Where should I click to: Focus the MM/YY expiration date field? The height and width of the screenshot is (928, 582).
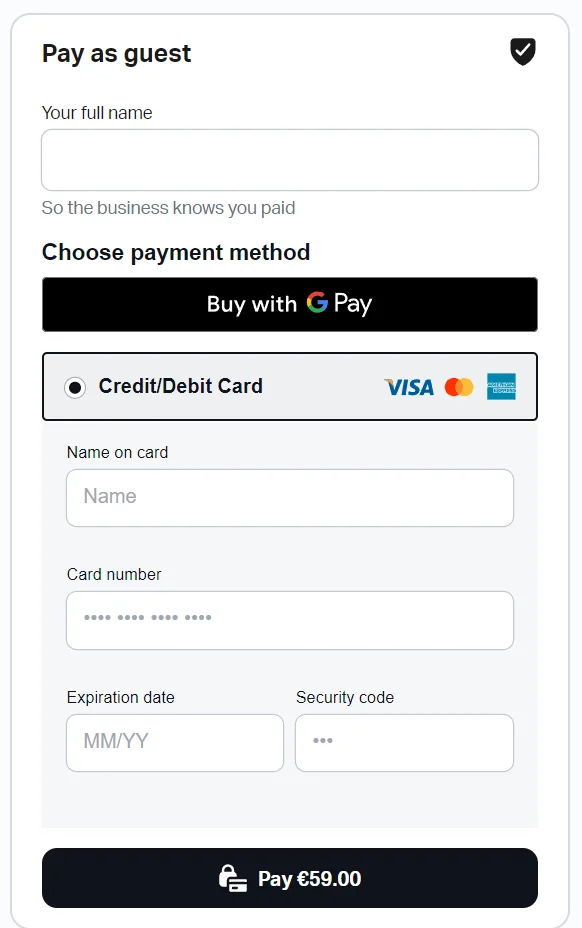[175, 743]
